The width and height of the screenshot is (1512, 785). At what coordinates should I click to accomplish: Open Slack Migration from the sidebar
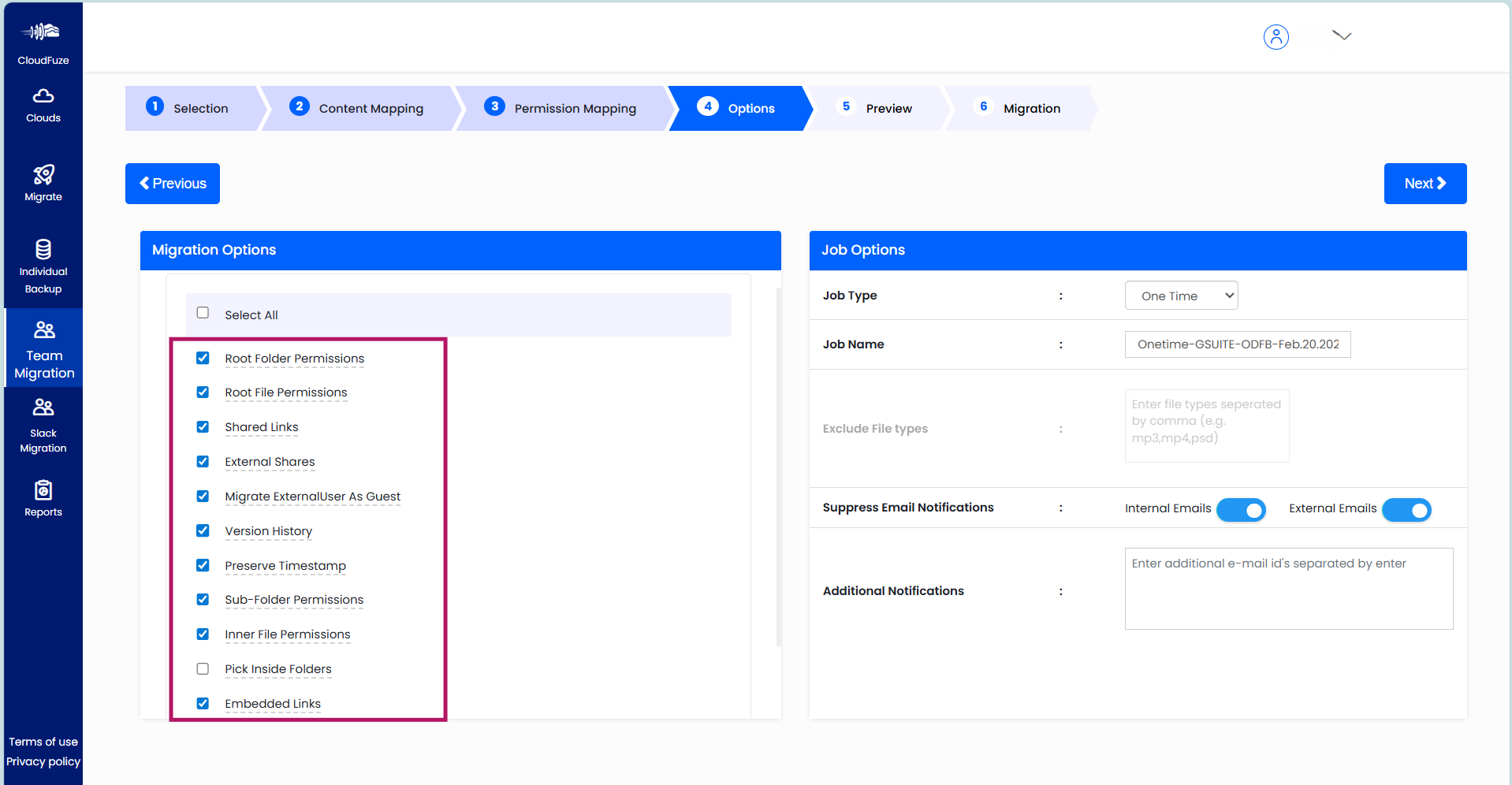tap(43, 425)
